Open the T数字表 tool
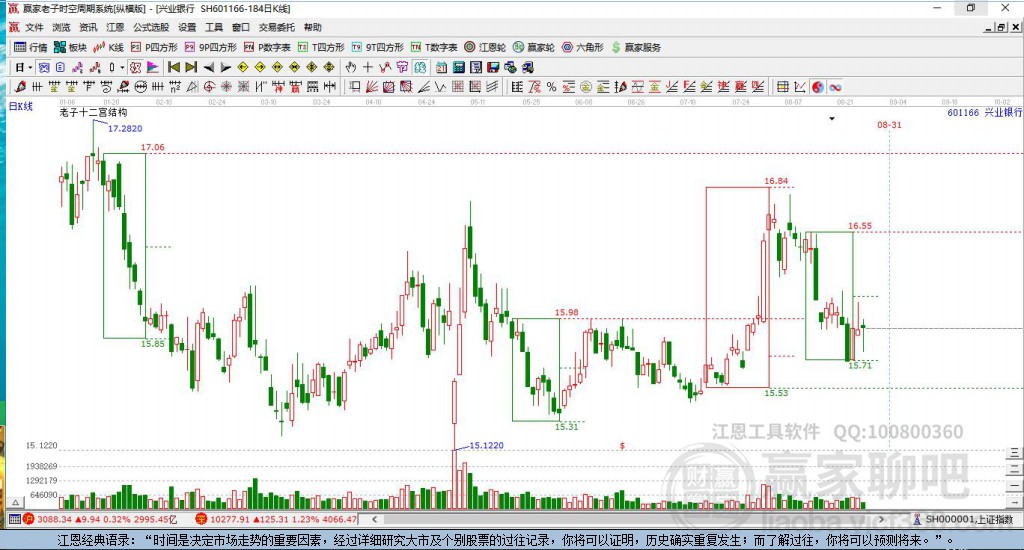The image size is (1024, 550). point(434,47)
